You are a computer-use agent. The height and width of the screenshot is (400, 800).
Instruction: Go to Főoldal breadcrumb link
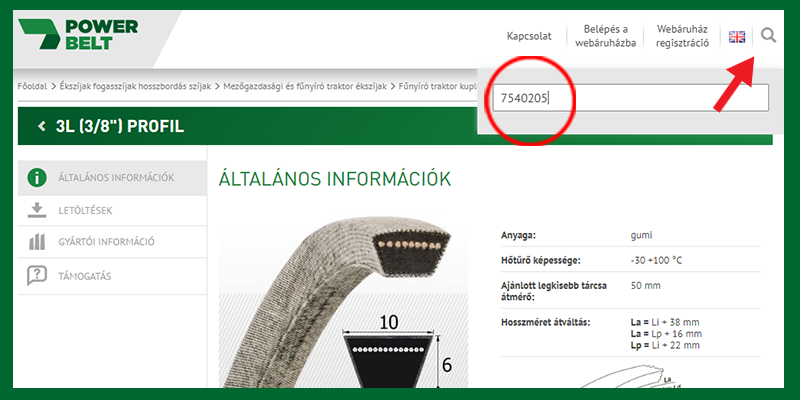[x=32, y=86]
